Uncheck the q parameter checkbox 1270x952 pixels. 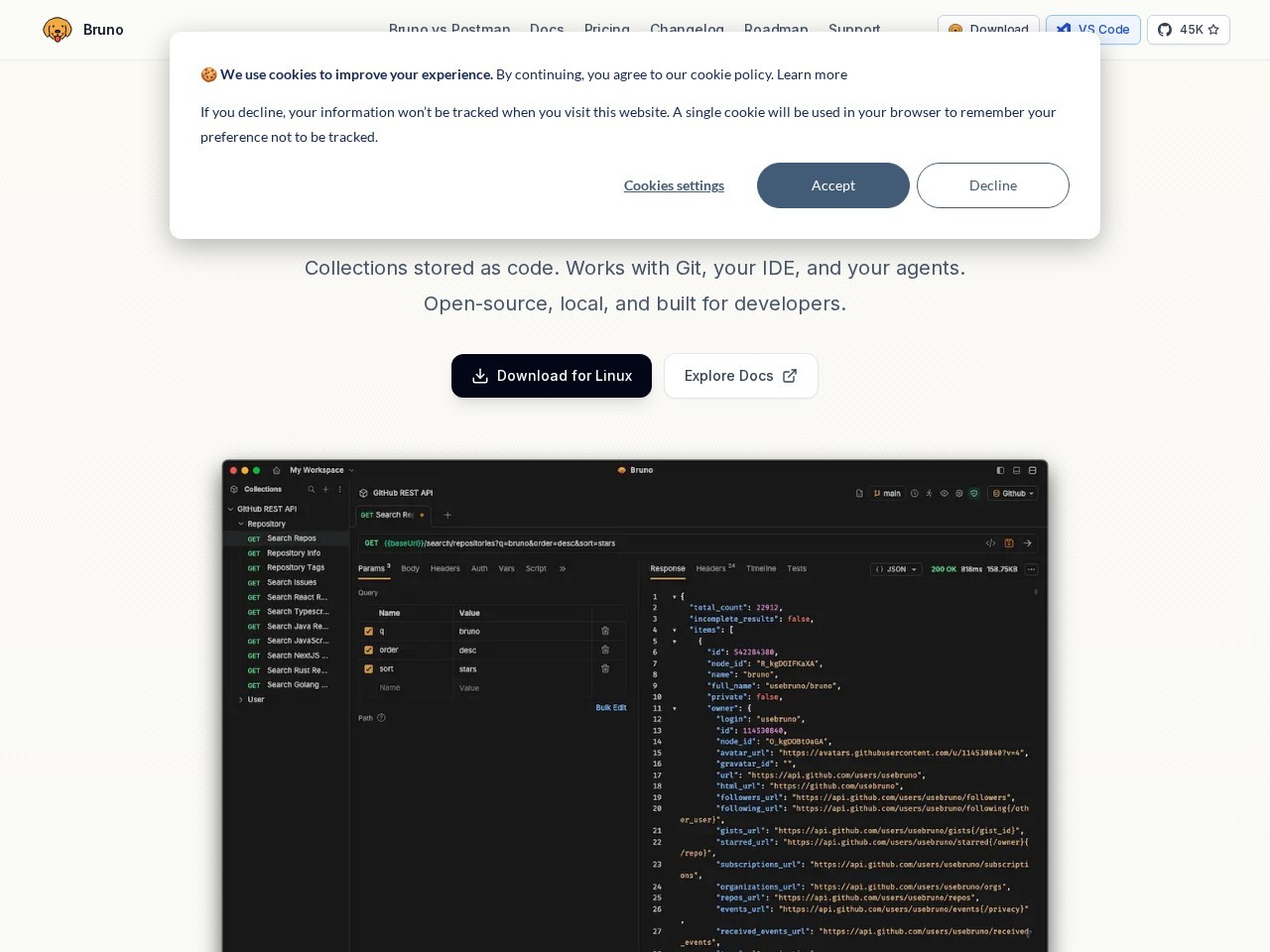click(x=368, y=631)
